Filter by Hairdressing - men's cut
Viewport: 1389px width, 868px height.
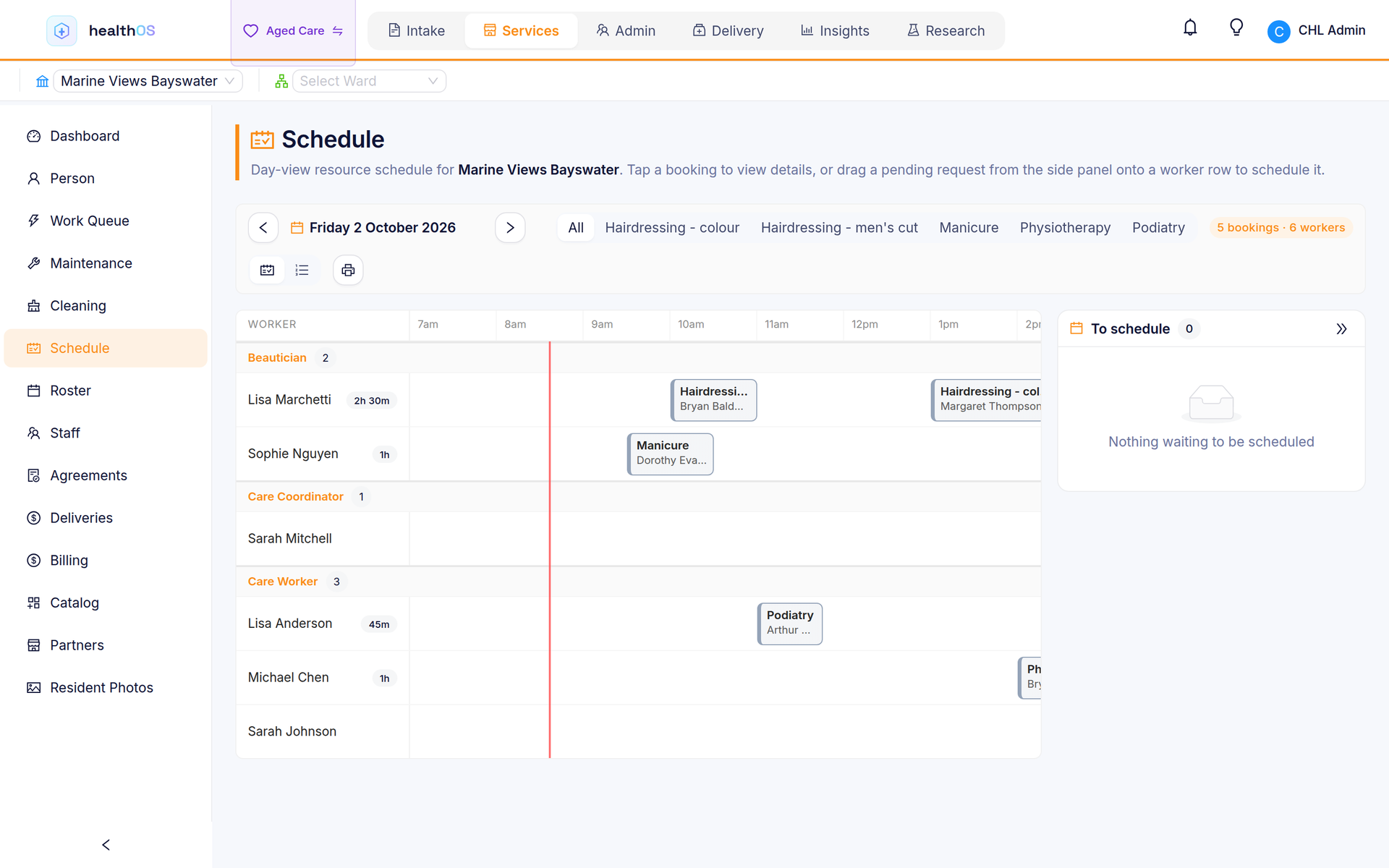(839, 228)
